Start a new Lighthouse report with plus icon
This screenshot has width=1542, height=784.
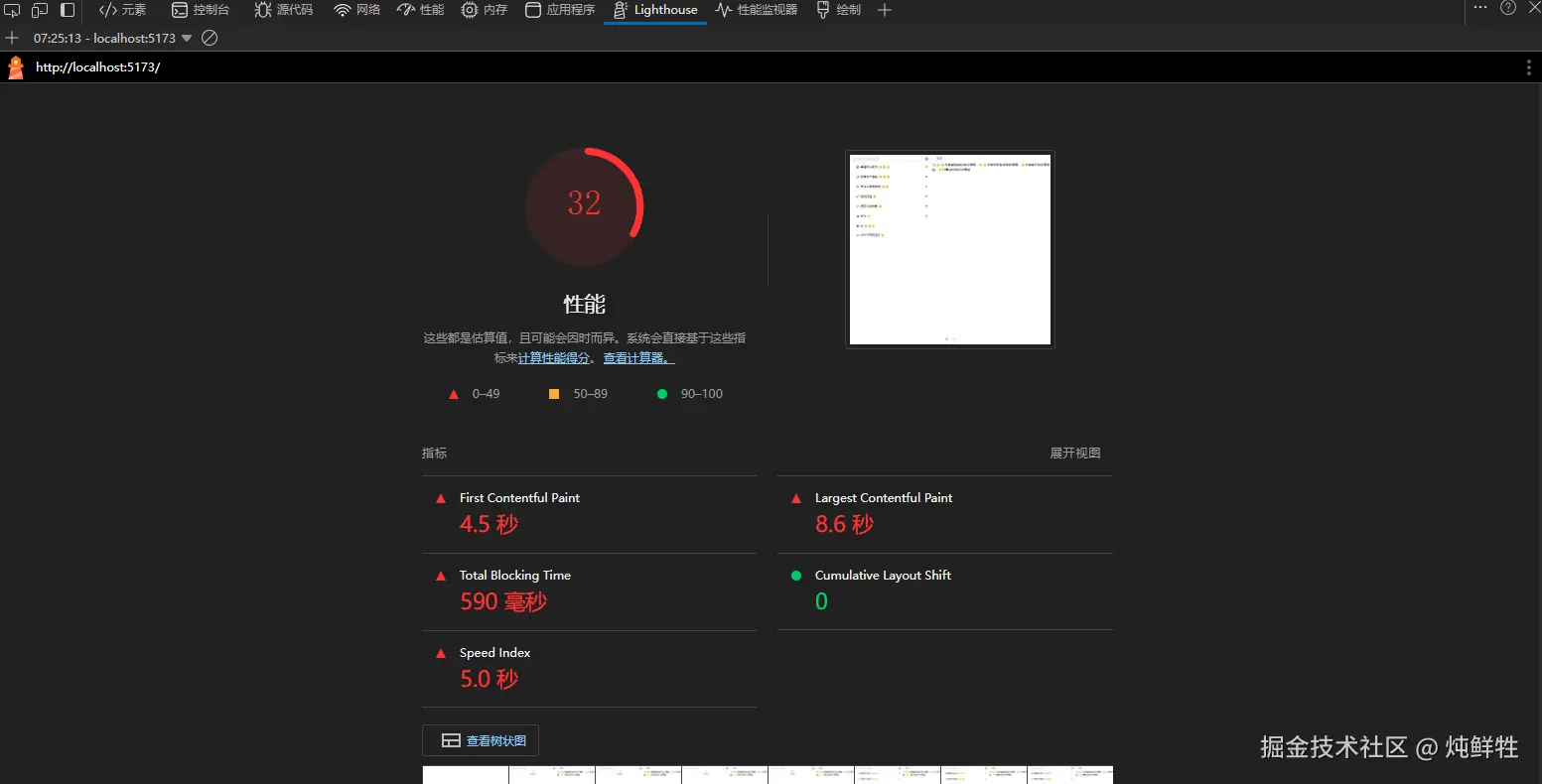tap(12, 38)
